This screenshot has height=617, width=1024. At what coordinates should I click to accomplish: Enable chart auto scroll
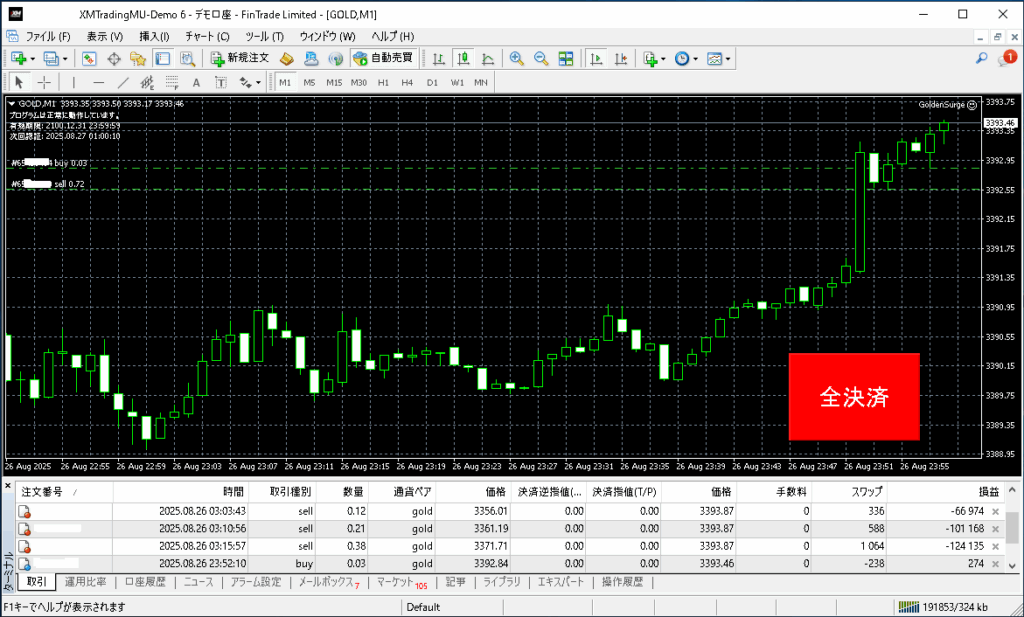(596, 59)
